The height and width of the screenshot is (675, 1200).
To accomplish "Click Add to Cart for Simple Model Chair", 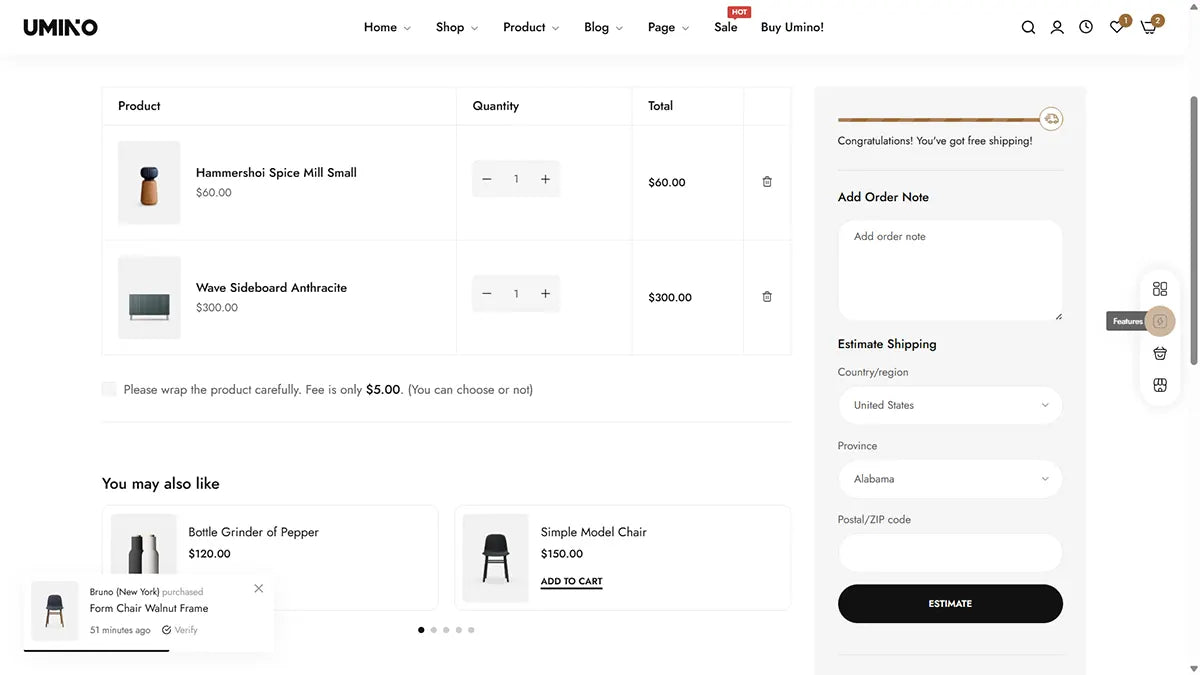I will (571, 581).
